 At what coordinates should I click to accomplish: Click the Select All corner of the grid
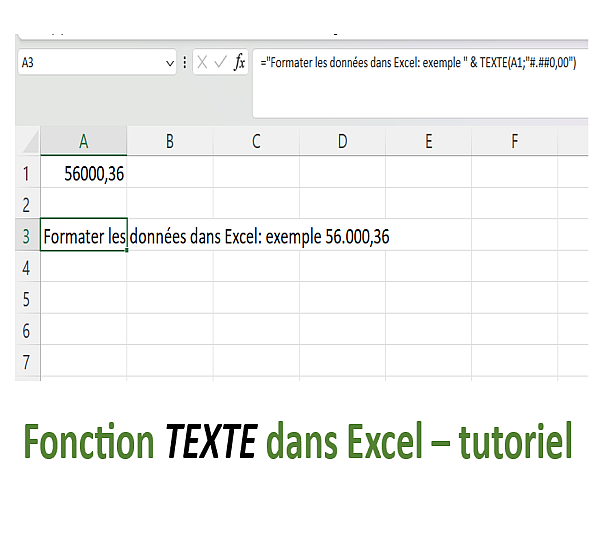point(27,141)
